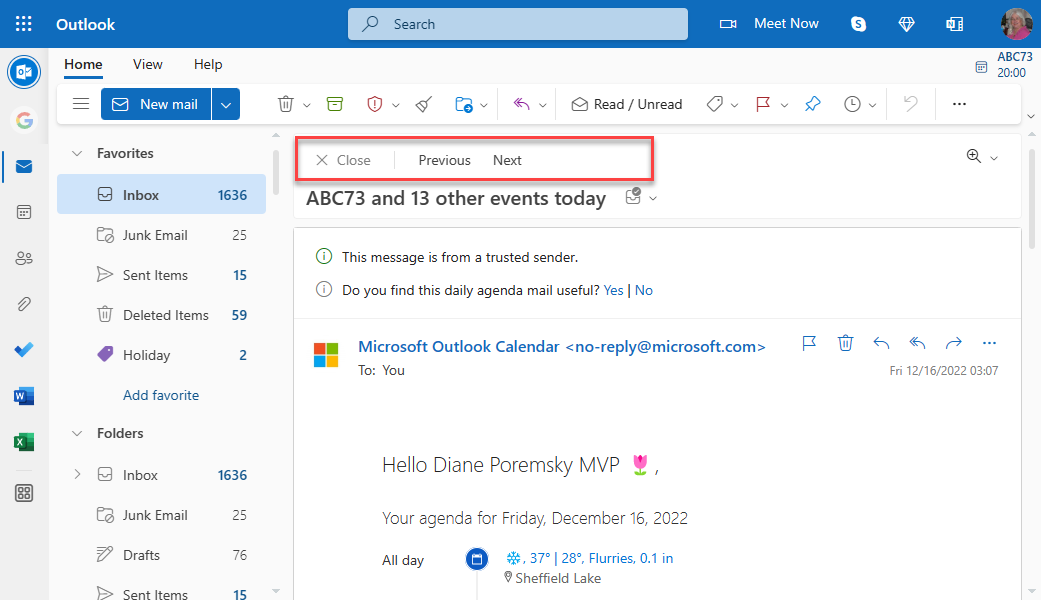Answer No to agenda mail useful
Screen dimensions: 1041x600
tap(643, 290)
